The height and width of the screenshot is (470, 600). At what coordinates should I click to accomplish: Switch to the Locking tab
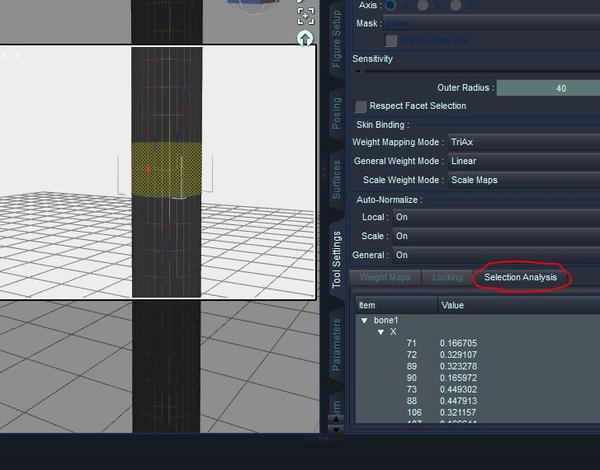(447, 277)
